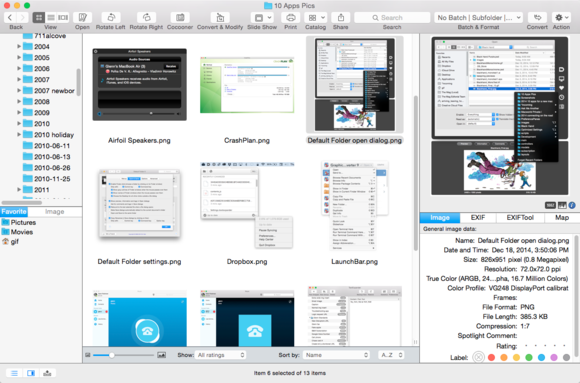This screenshot has height=383, width=580.
Task: Click Default Folder settings.png file name
Action: click(x=139, y=262)
